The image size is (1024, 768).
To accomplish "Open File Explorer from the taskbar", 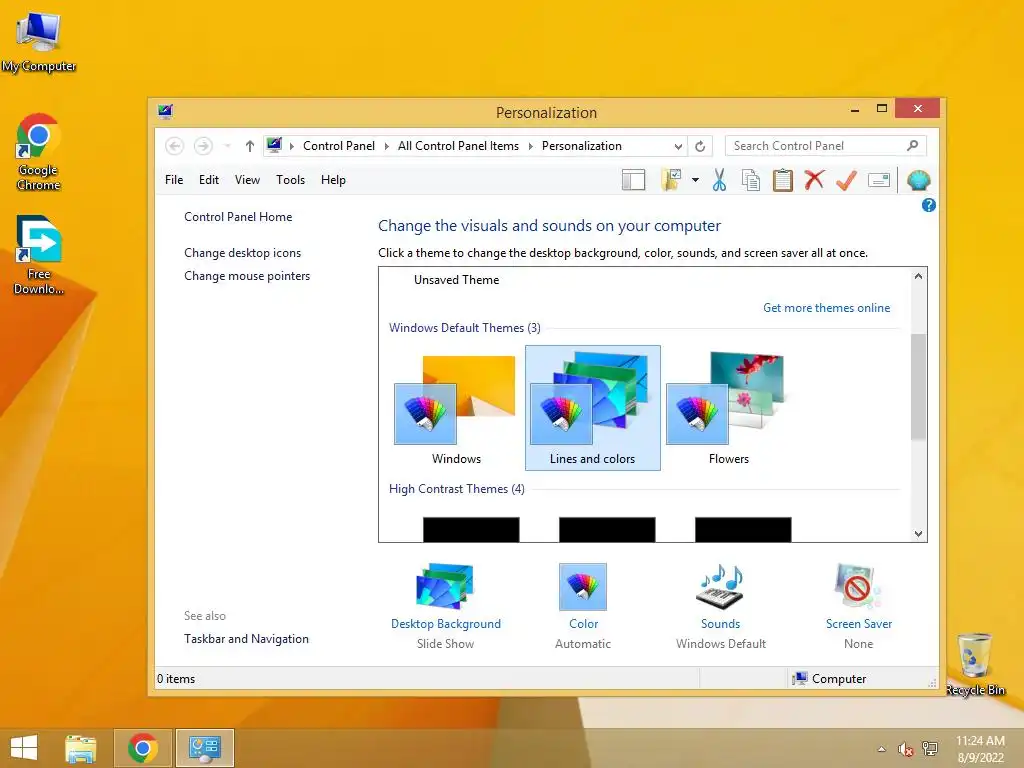I will (81, 748).
